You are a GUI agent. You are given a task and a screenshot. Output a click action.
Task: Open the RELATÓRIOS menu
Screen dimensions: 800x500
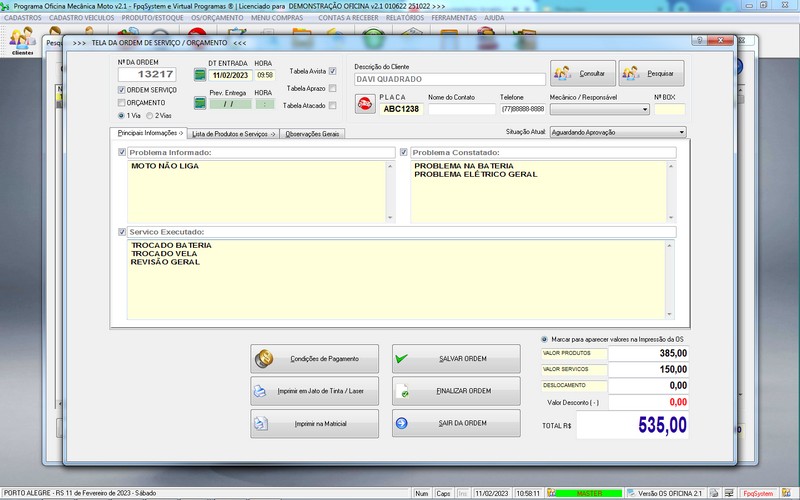click(405, 18)
